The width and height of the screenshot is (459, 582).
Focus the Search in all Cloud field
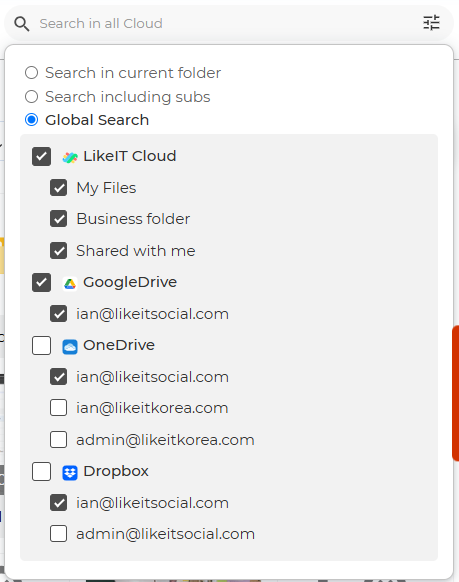coord(226,23)
